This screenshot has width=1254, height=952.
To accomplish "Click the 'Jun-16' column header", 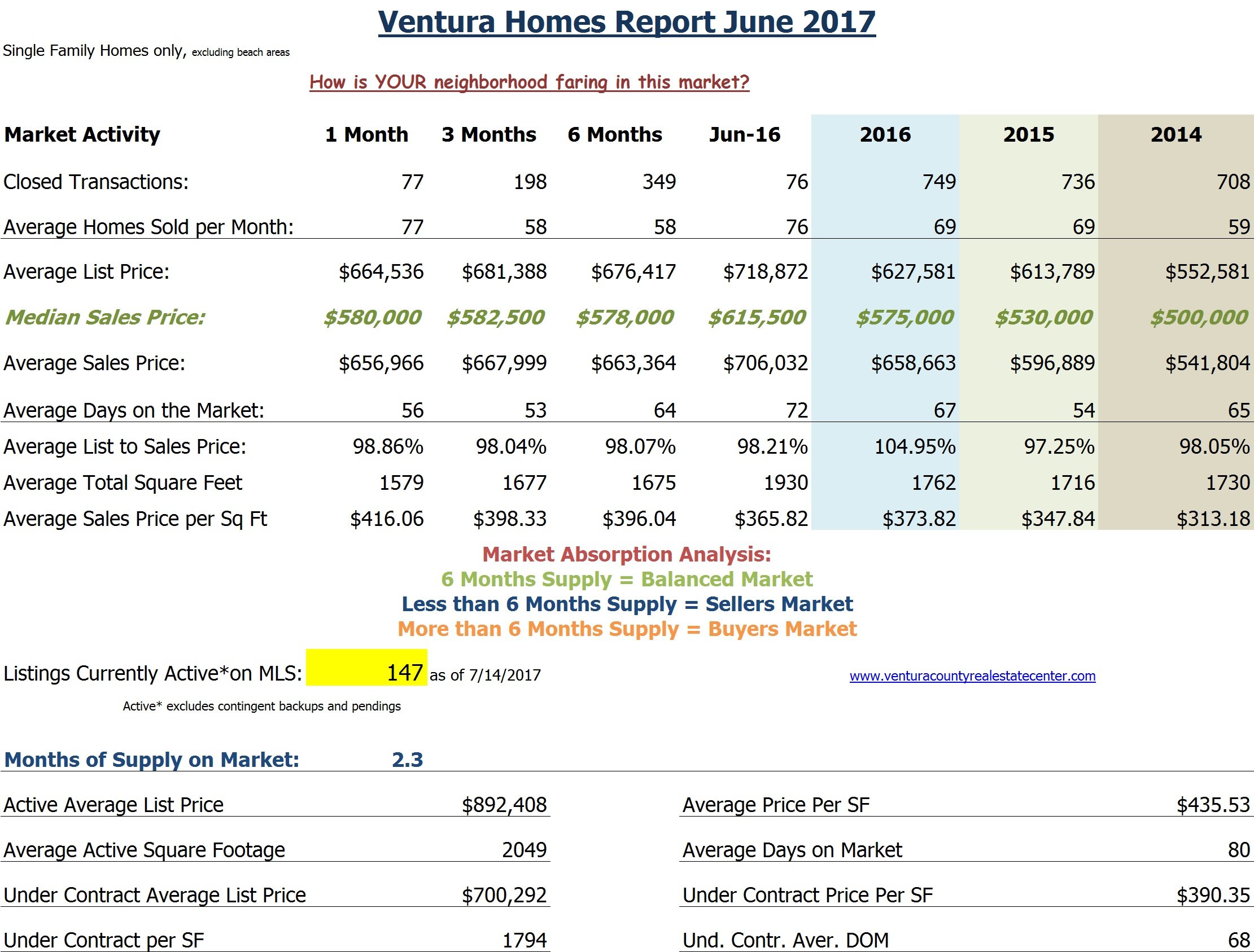I will pos(745,134).
